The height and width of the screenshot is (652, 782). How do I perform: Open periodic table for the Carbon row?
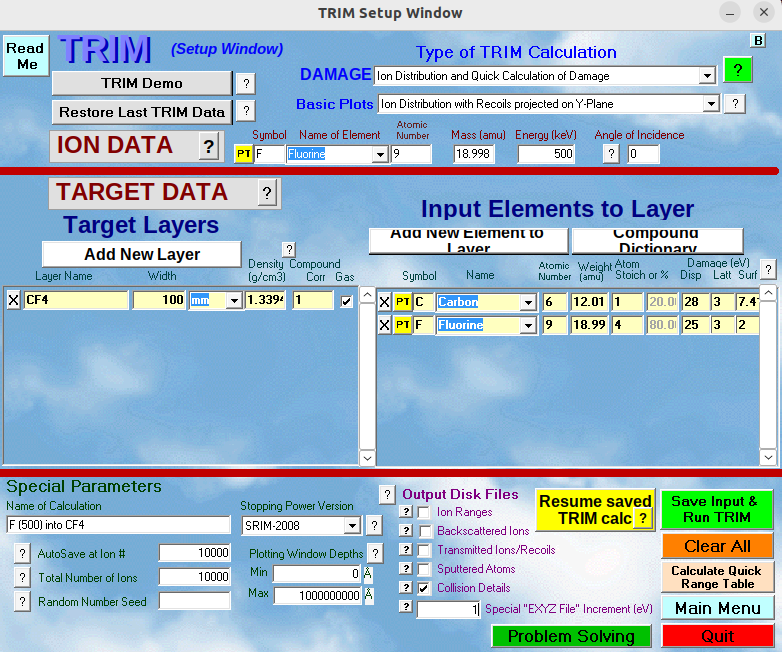(402, 302)
